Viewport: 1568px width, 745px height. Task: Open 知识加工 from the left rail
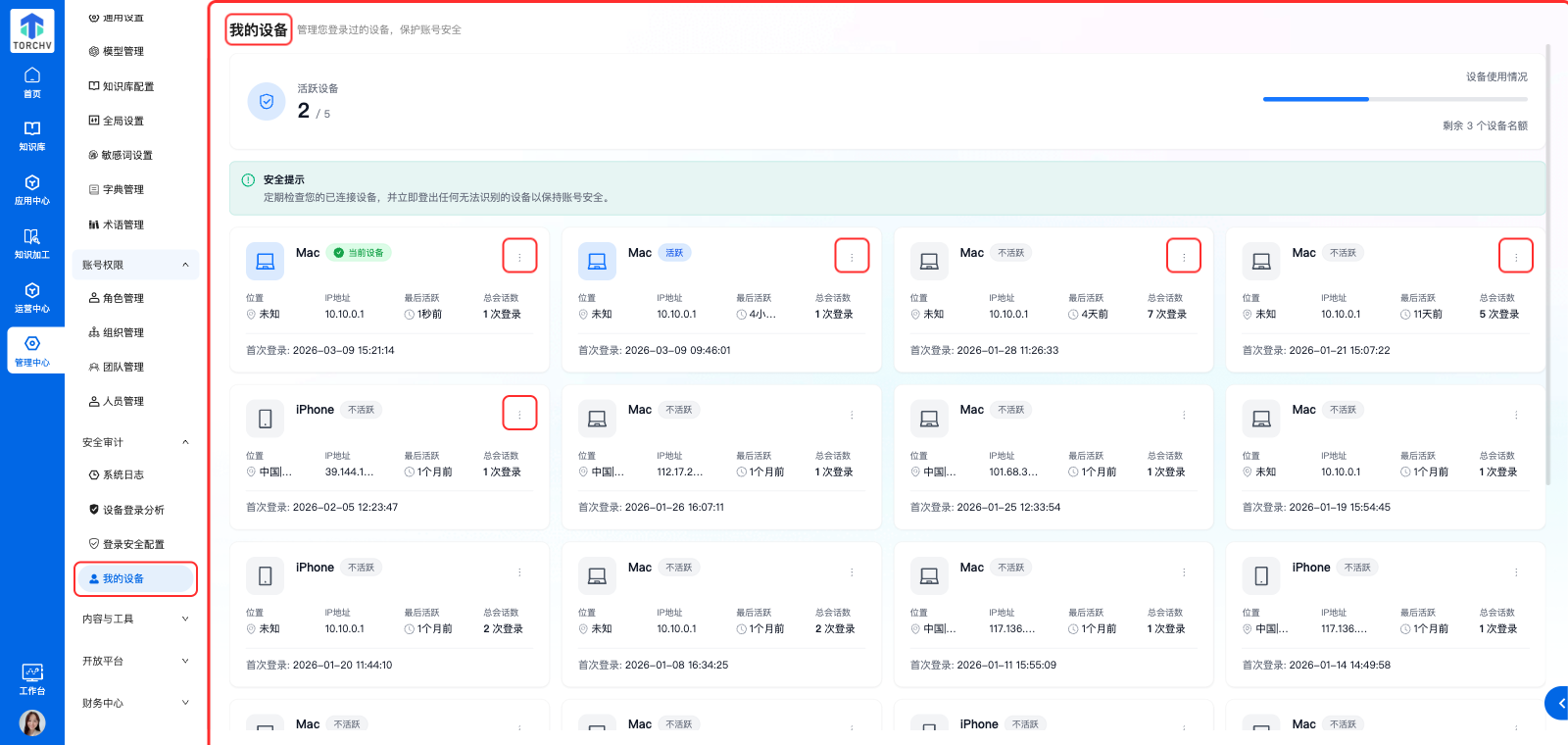pyautogui.click(x=32, y=244)
